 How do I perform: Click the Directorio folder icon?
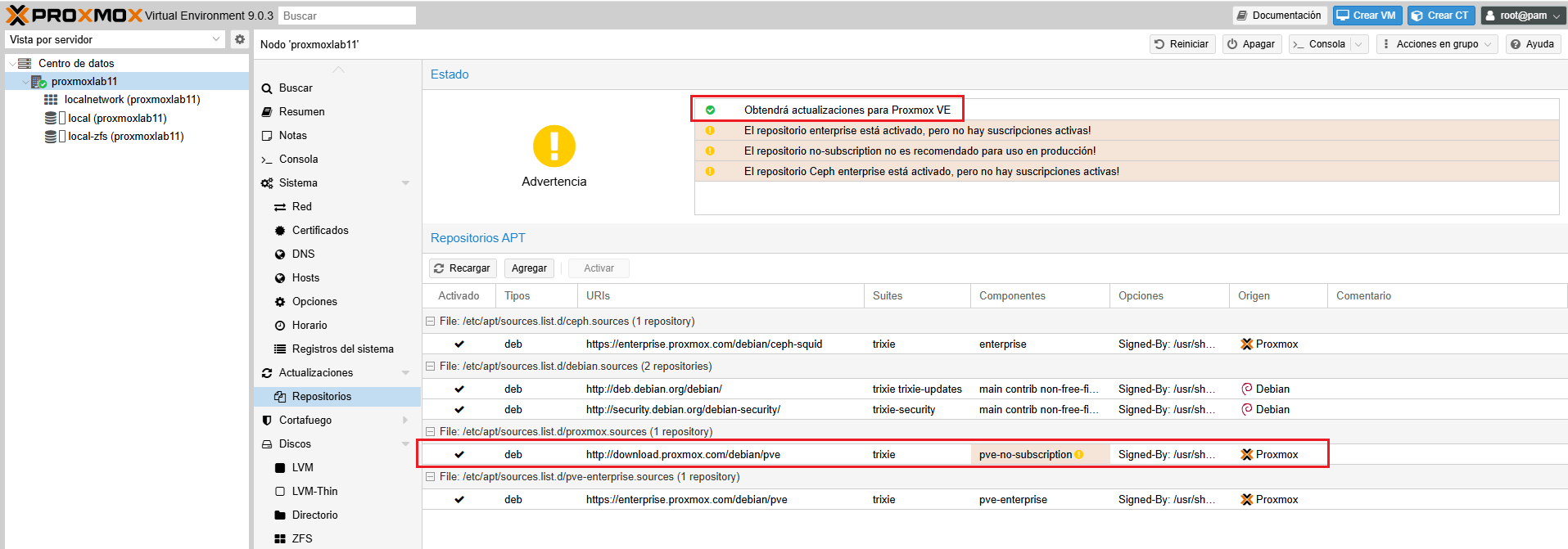280,515
